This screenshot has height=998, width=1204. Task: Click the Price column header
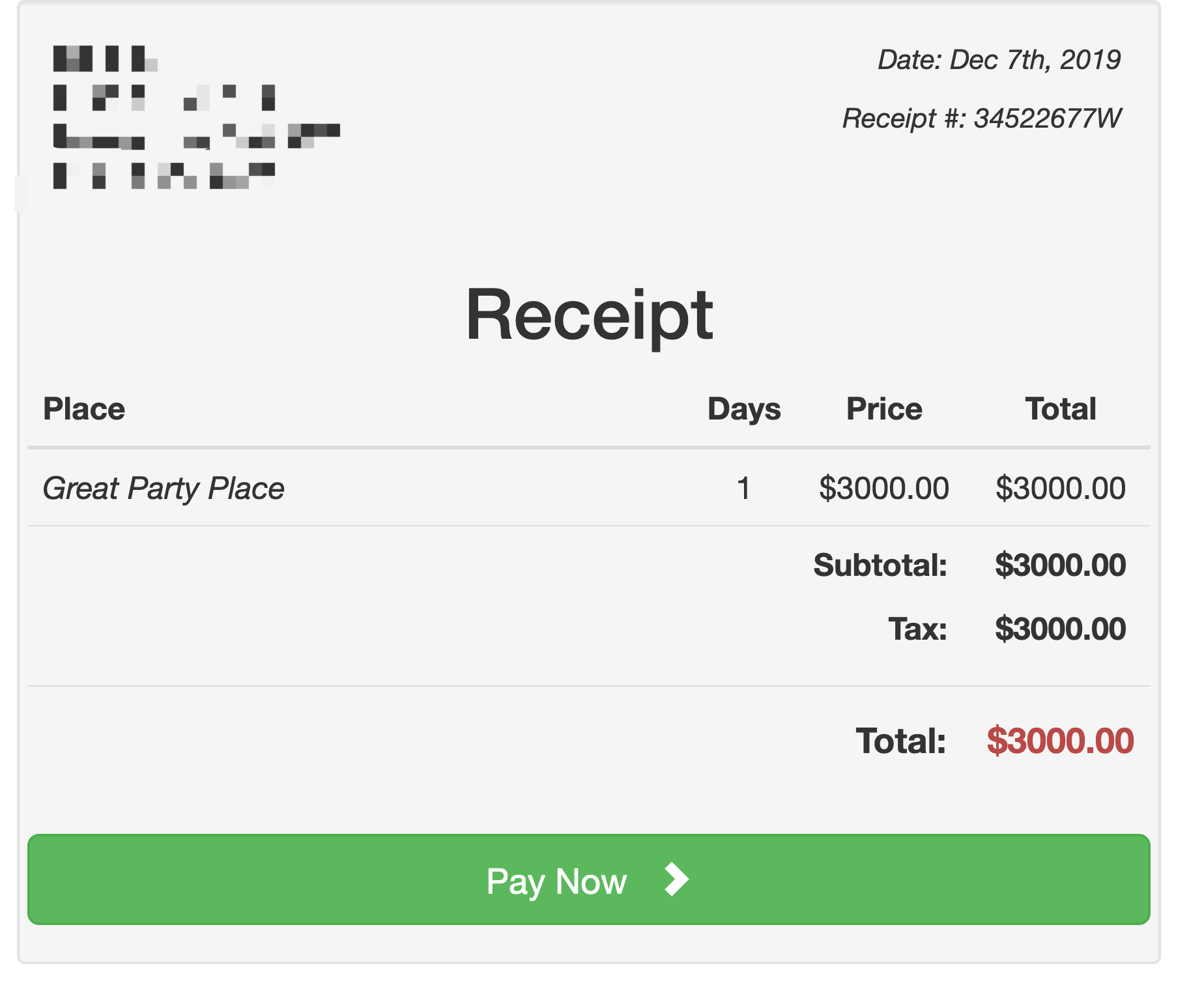click(x=884, y=409)
